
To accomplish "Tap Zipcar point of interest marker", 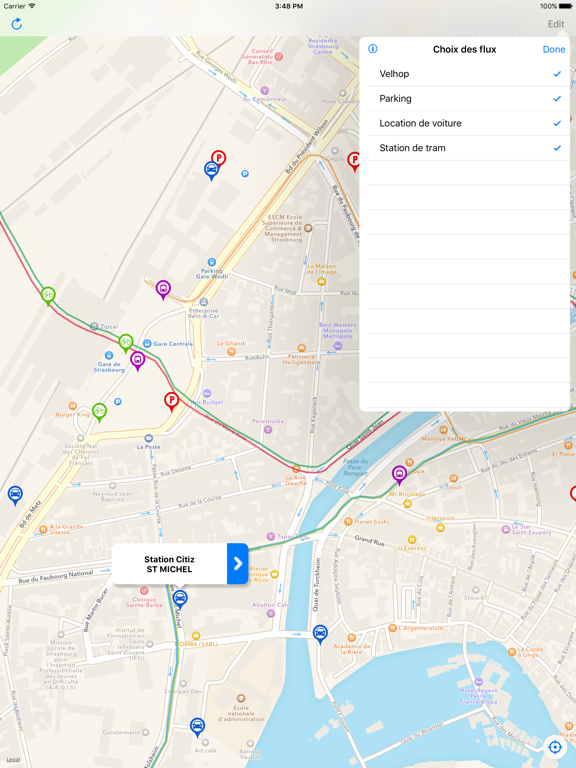I will coord(94,326).
